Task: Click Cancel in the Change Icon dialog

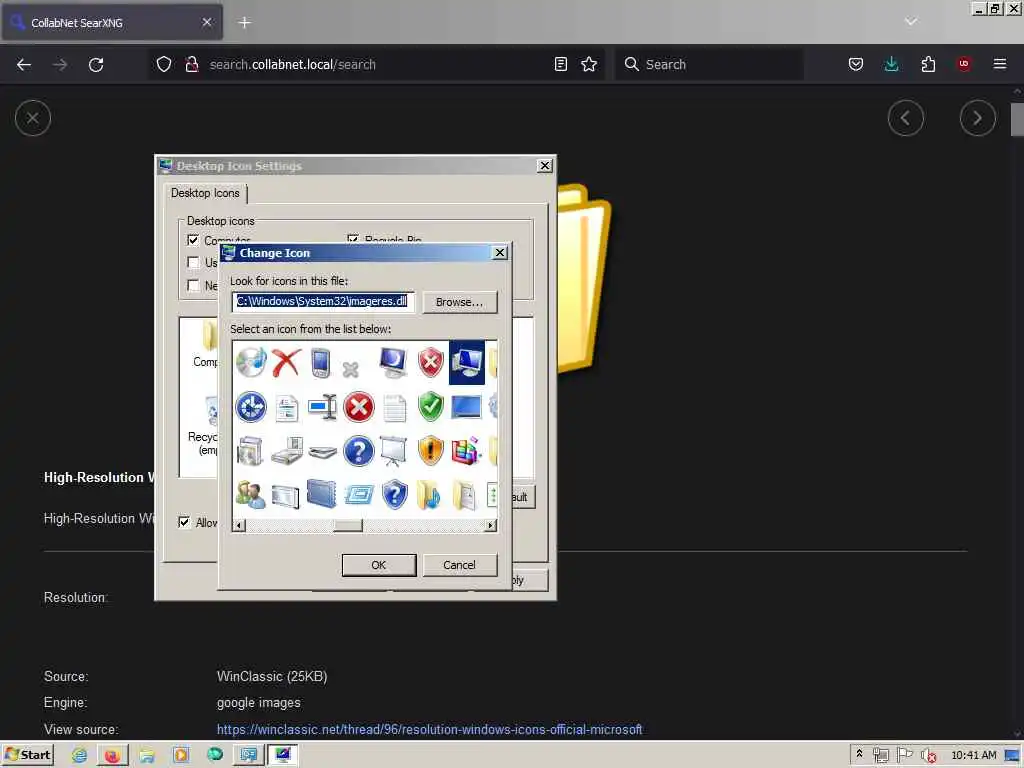Action: pos(460,565)
